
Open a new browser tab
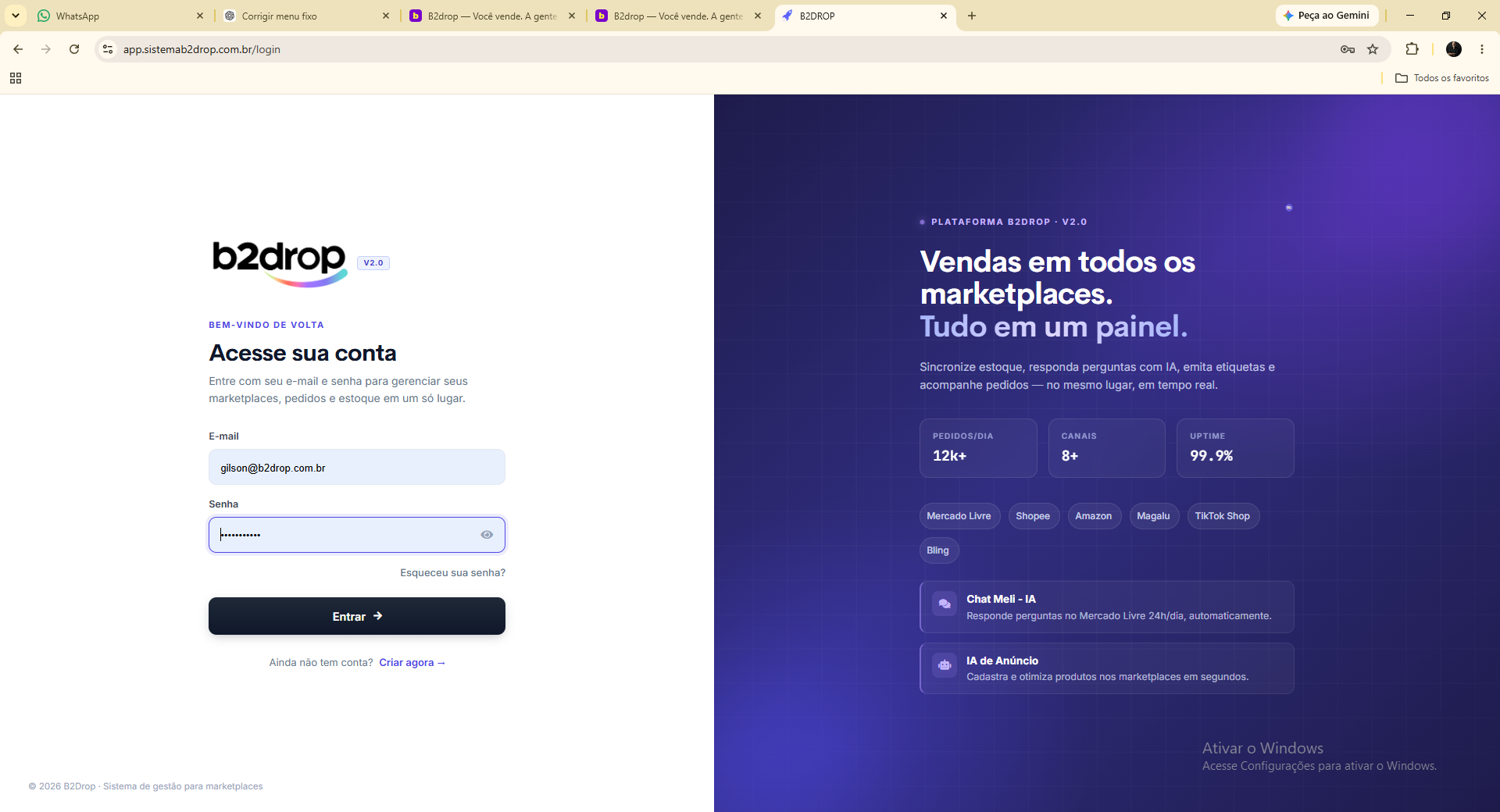972,16
